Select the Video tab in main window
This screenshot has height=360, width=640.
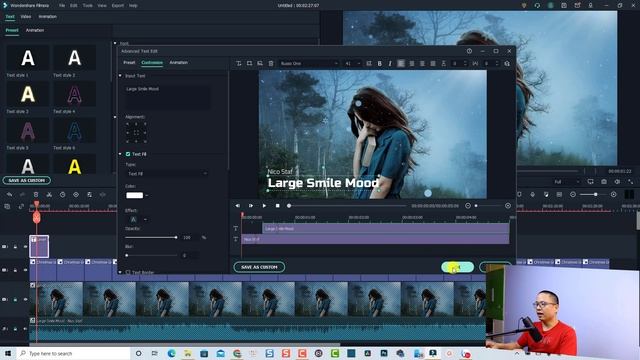point(26,17)
